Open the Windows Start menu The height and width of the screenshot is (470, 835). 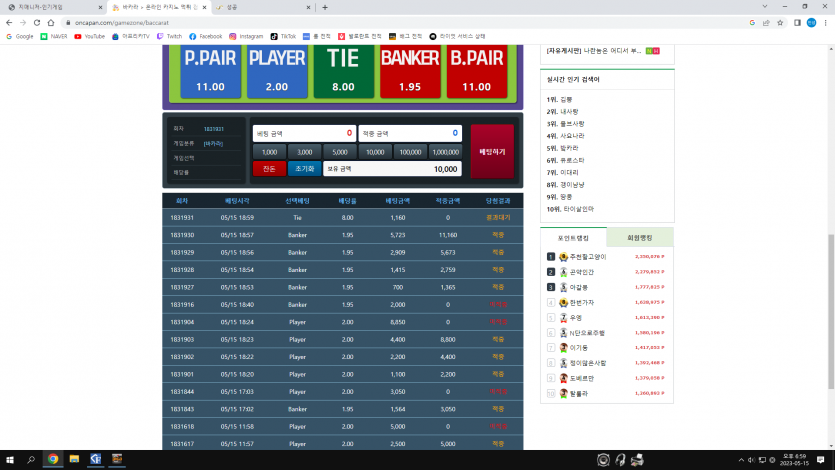(10, 459)
